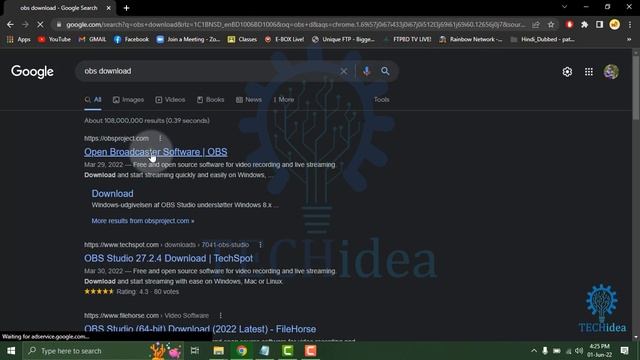
Task: Switch to Books results tab
Action: point(211,100)
